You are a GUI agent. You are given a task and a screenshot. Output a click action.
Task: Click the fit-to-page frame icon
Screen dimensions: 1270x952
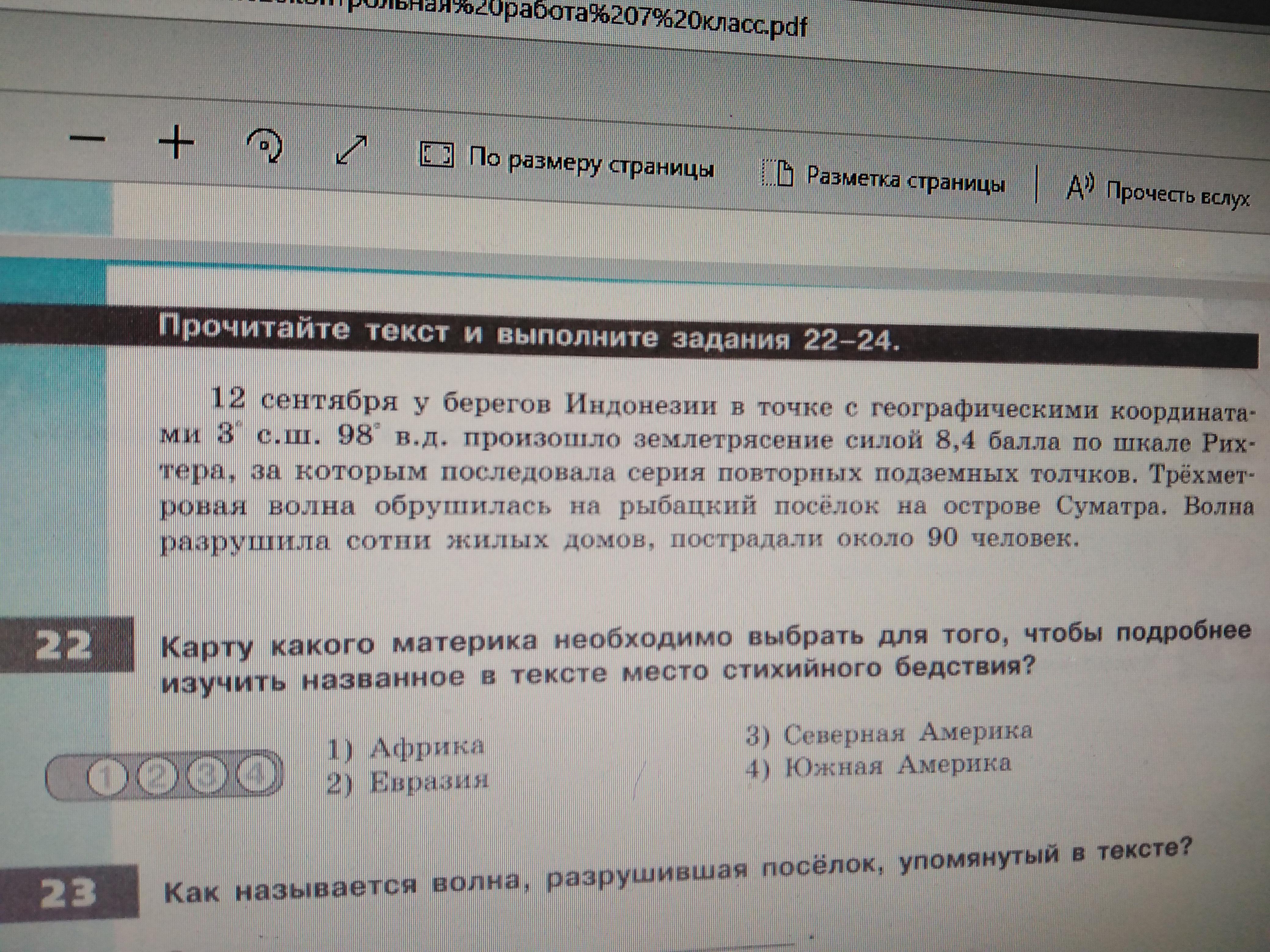pyautogui.click(x=437, y=155)
